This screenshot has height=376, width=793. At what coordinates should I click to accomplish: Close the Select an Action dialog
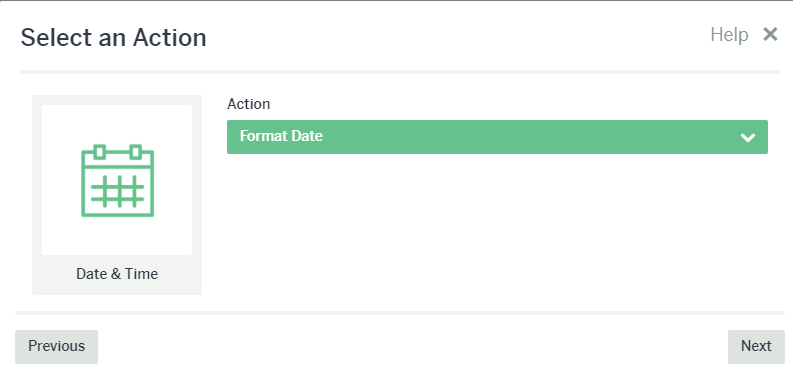(770, 34)
